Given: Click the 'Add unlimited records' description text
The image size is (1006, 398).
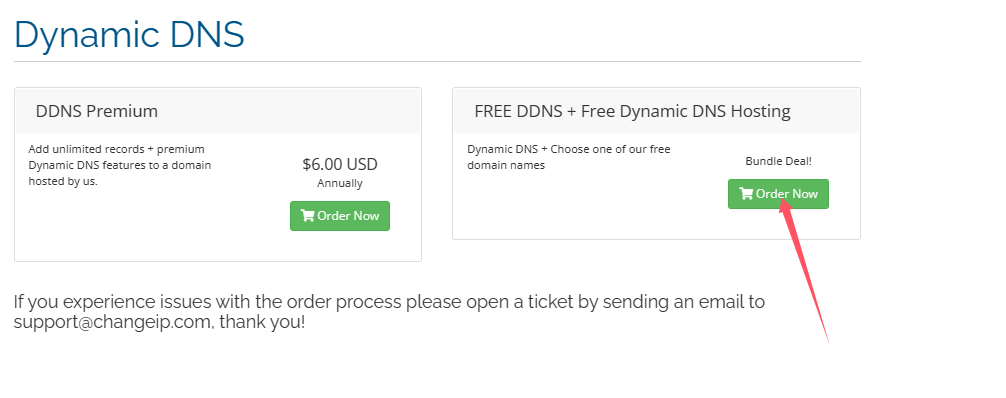Looking at the screenshot, I should click(x=87, y=149).
